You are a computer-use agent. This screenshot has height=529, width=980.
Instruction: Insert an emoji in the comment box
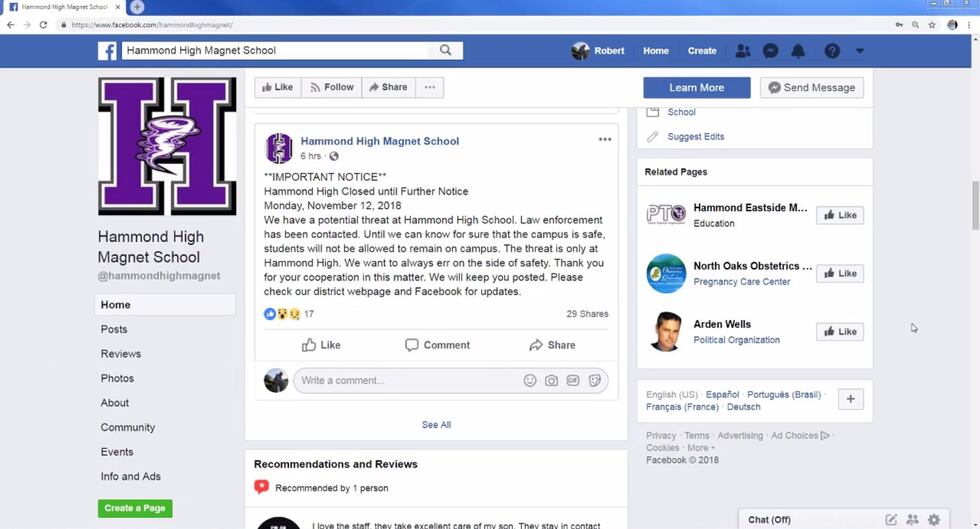point(530,381)
